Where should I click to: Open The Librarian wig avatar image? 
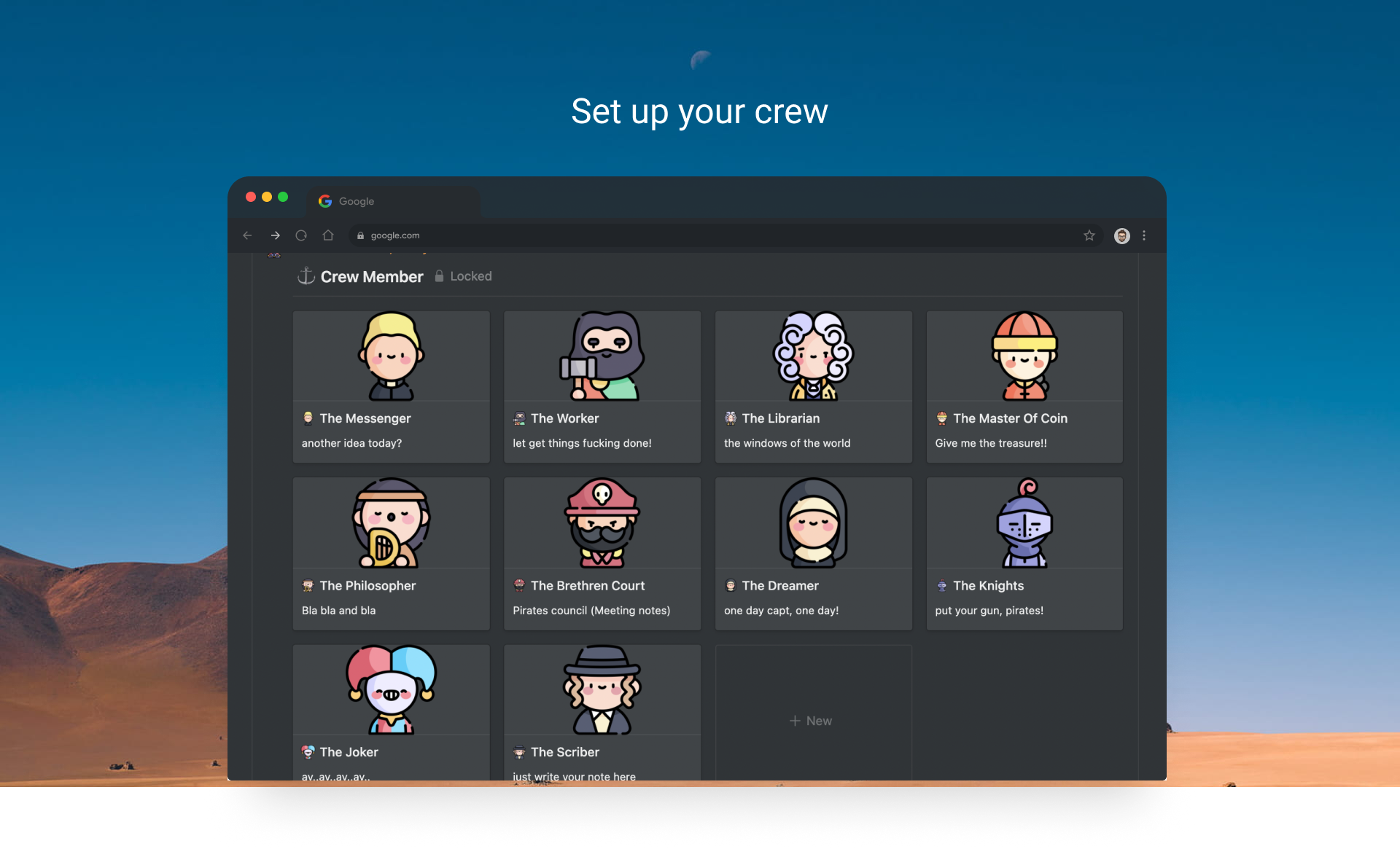pos(813,356)
